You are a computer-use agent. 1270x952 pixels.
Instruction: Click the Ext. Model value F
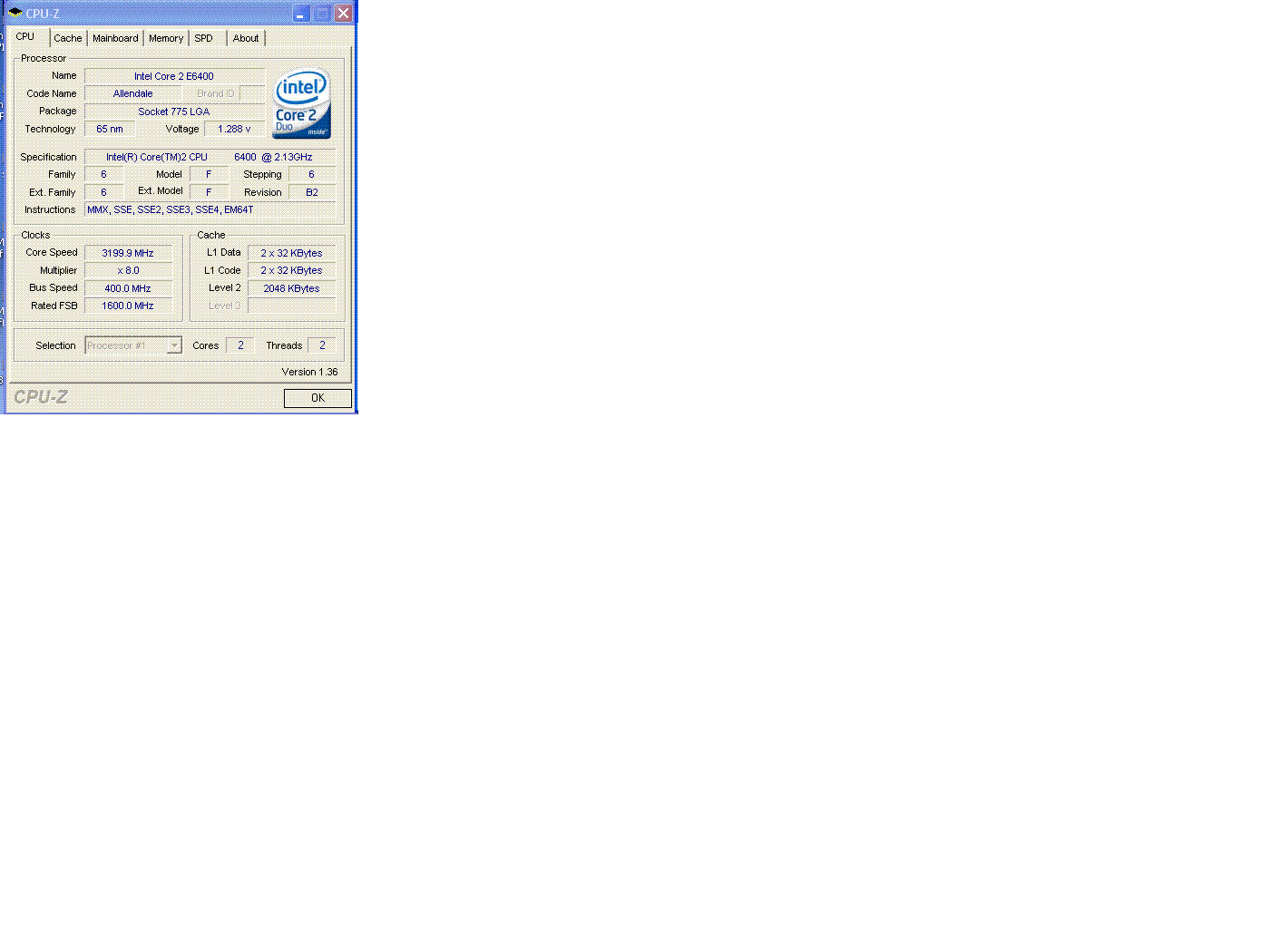(x=209, y=192)
